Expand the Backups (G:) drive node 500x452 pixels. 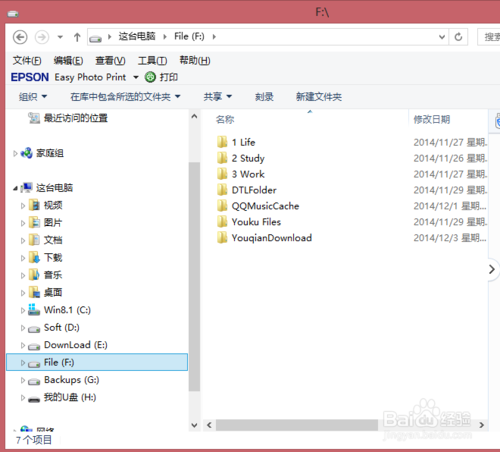pyautogui.click(x=23, y=380)
